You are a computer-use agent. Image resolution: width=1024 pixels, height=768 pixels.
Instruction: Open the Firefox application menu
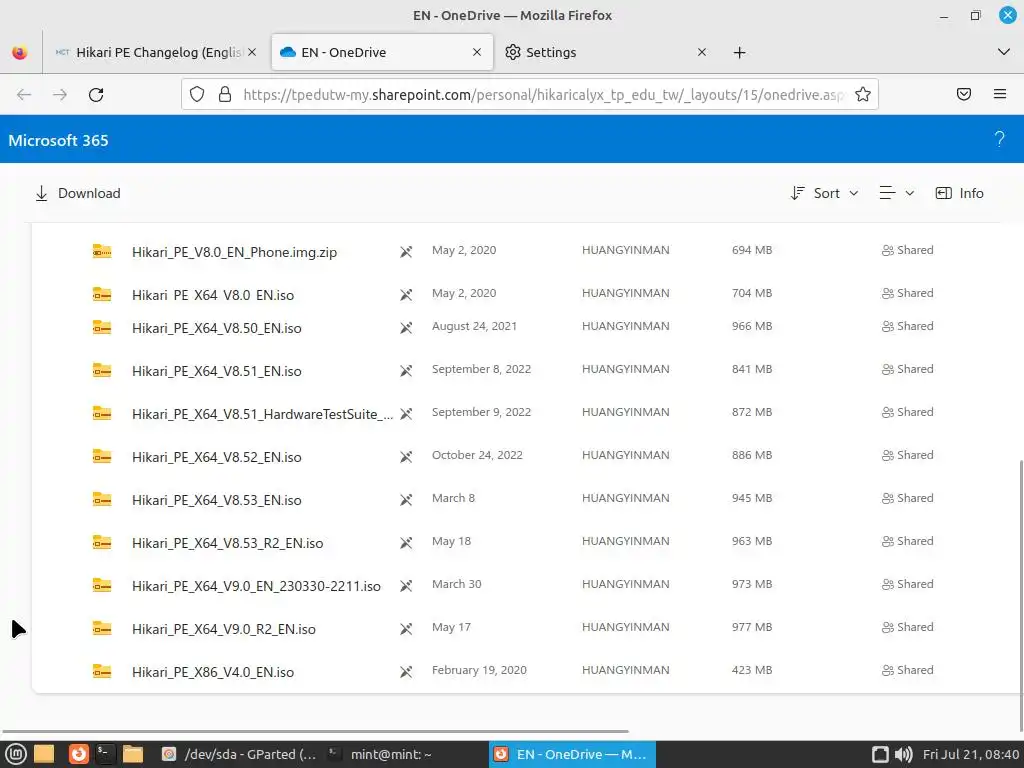tap(1000, 95)
